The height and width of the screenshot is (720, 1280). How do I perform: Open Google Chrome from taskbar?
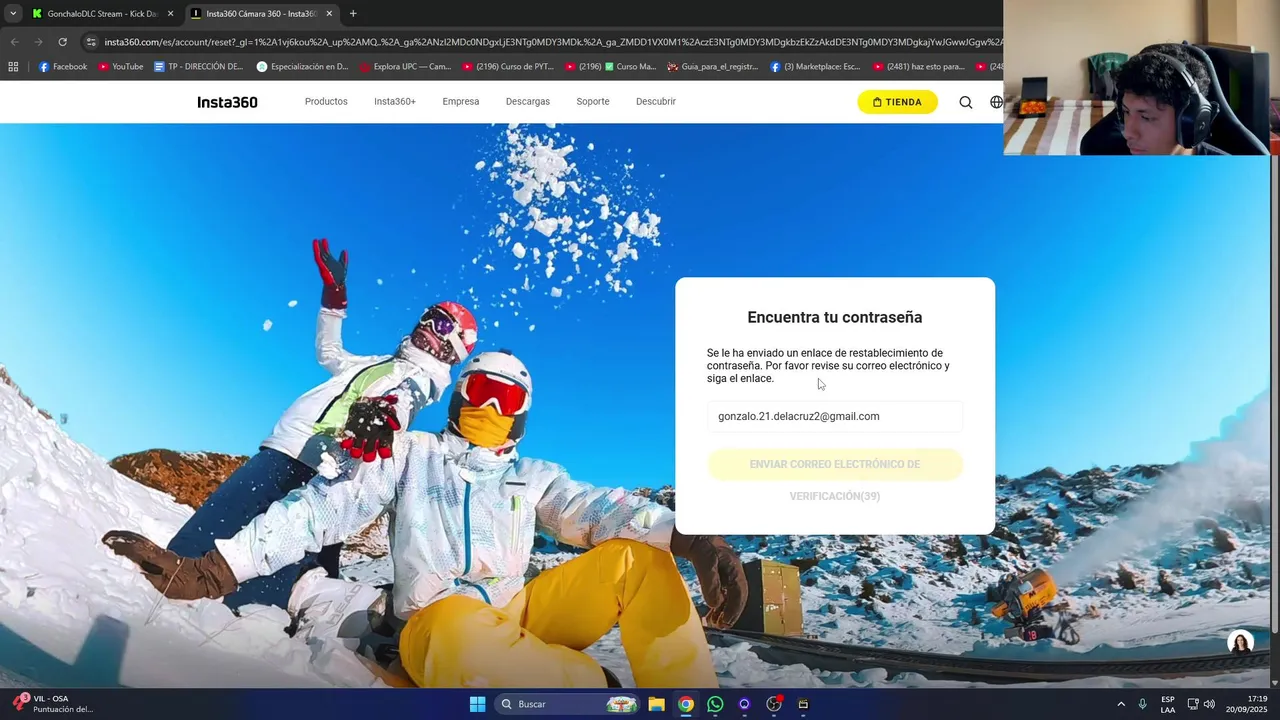tap(686, 704)
